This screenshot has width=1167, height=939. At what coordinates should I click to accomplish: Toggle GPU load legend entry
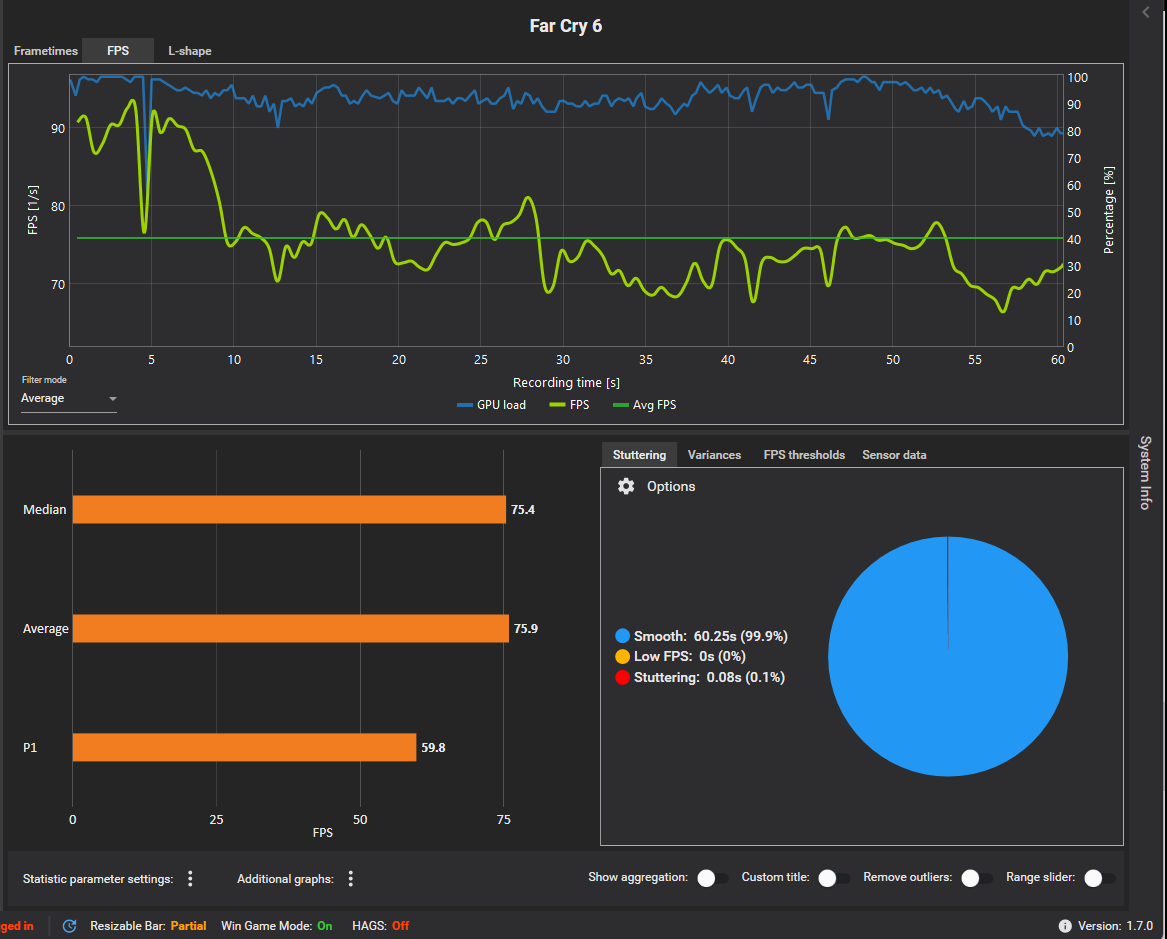click(x=491, y=405)
